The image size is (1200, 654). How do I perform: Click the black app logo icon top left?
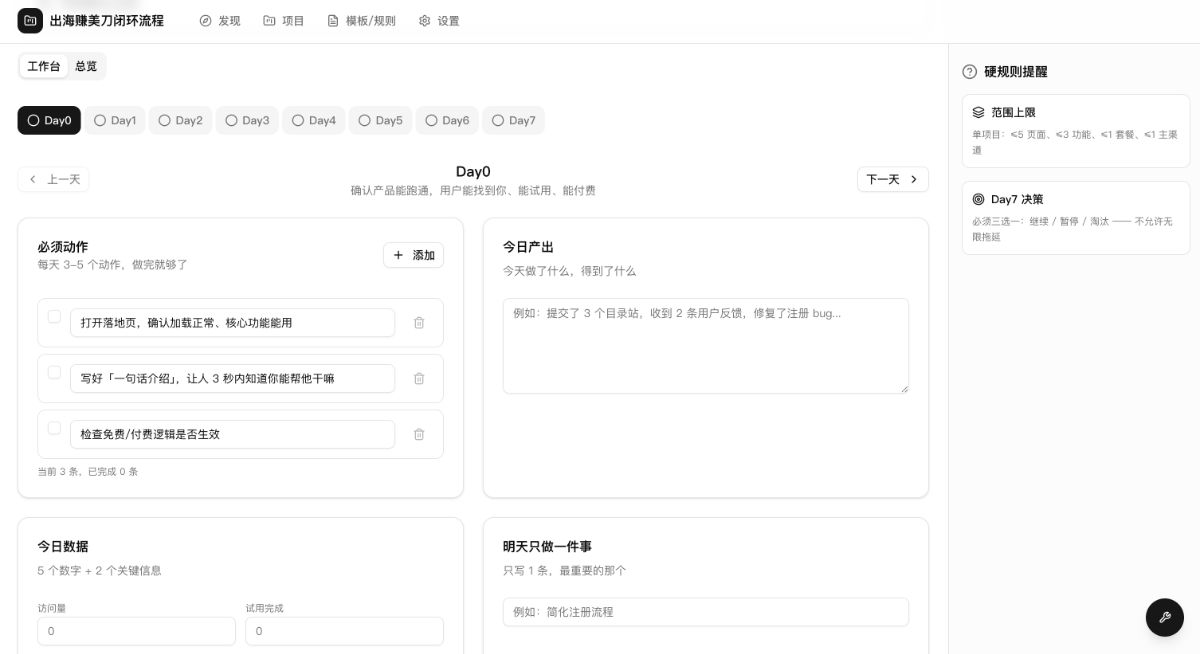[x=30, y=20]
